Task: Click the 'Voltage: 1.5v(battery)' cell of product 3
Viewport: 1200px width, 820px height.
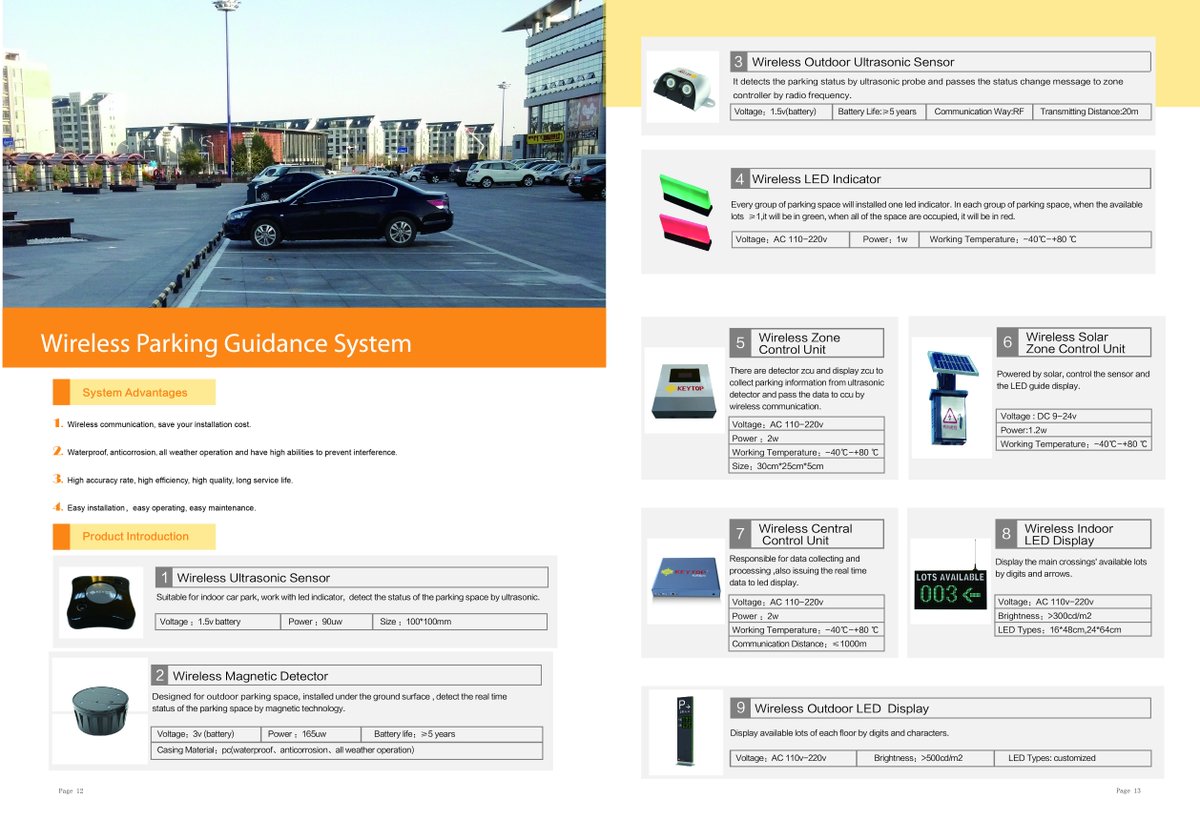Action: point(781,112)
